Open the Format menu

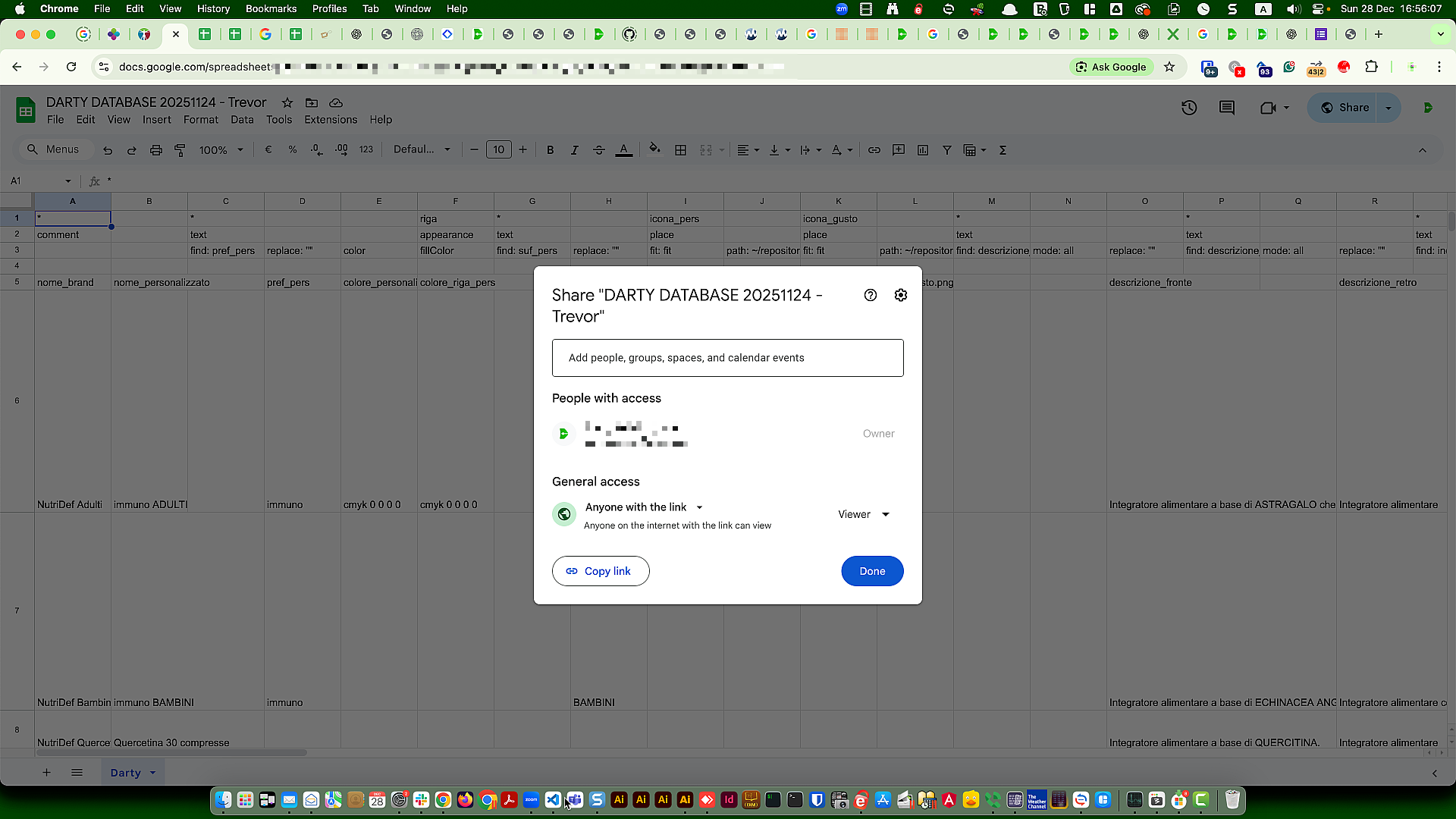pos(200,119)
